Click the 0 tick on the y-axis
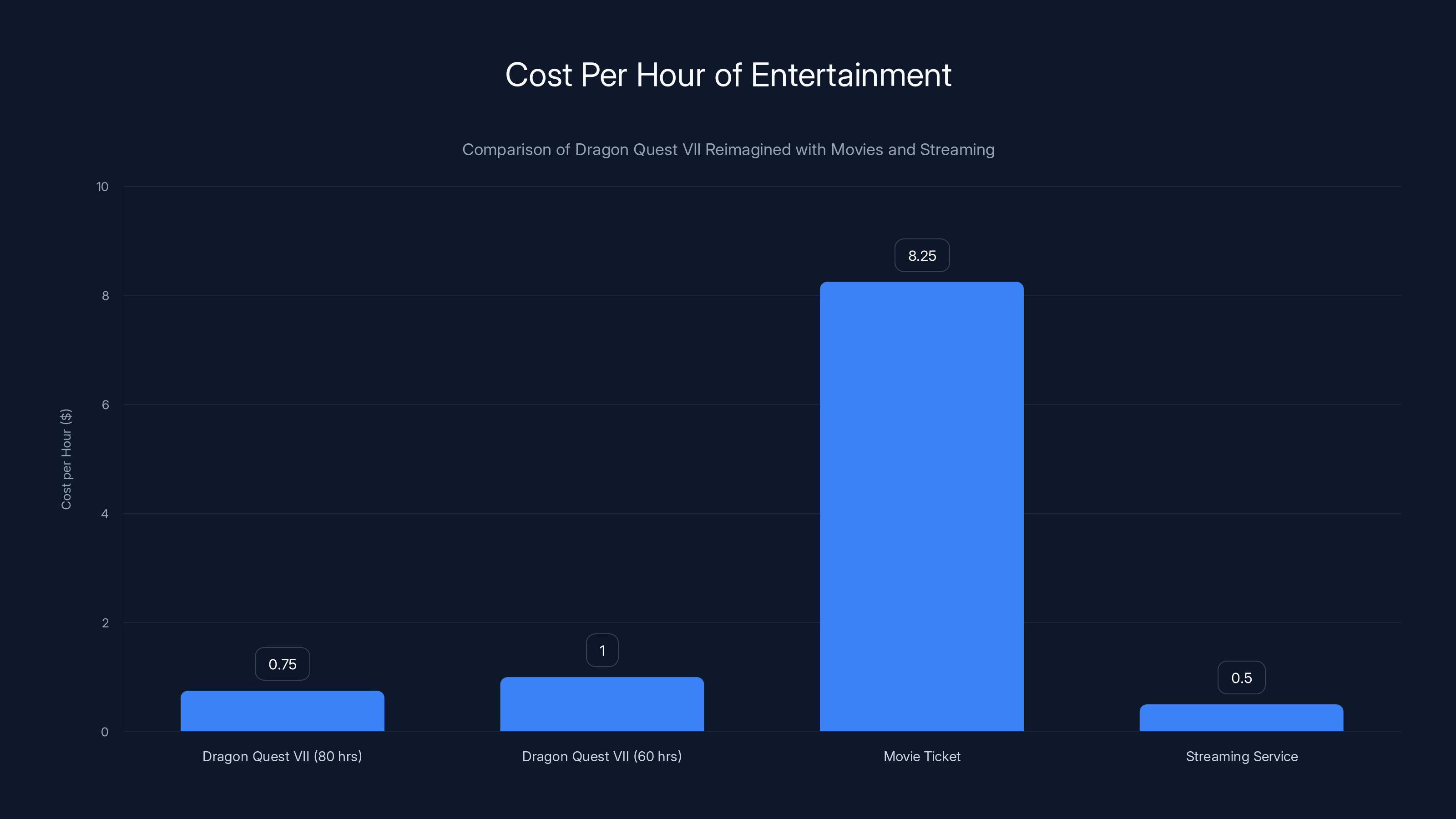This screenshot has height=819, width=1456. click(106, 731)
